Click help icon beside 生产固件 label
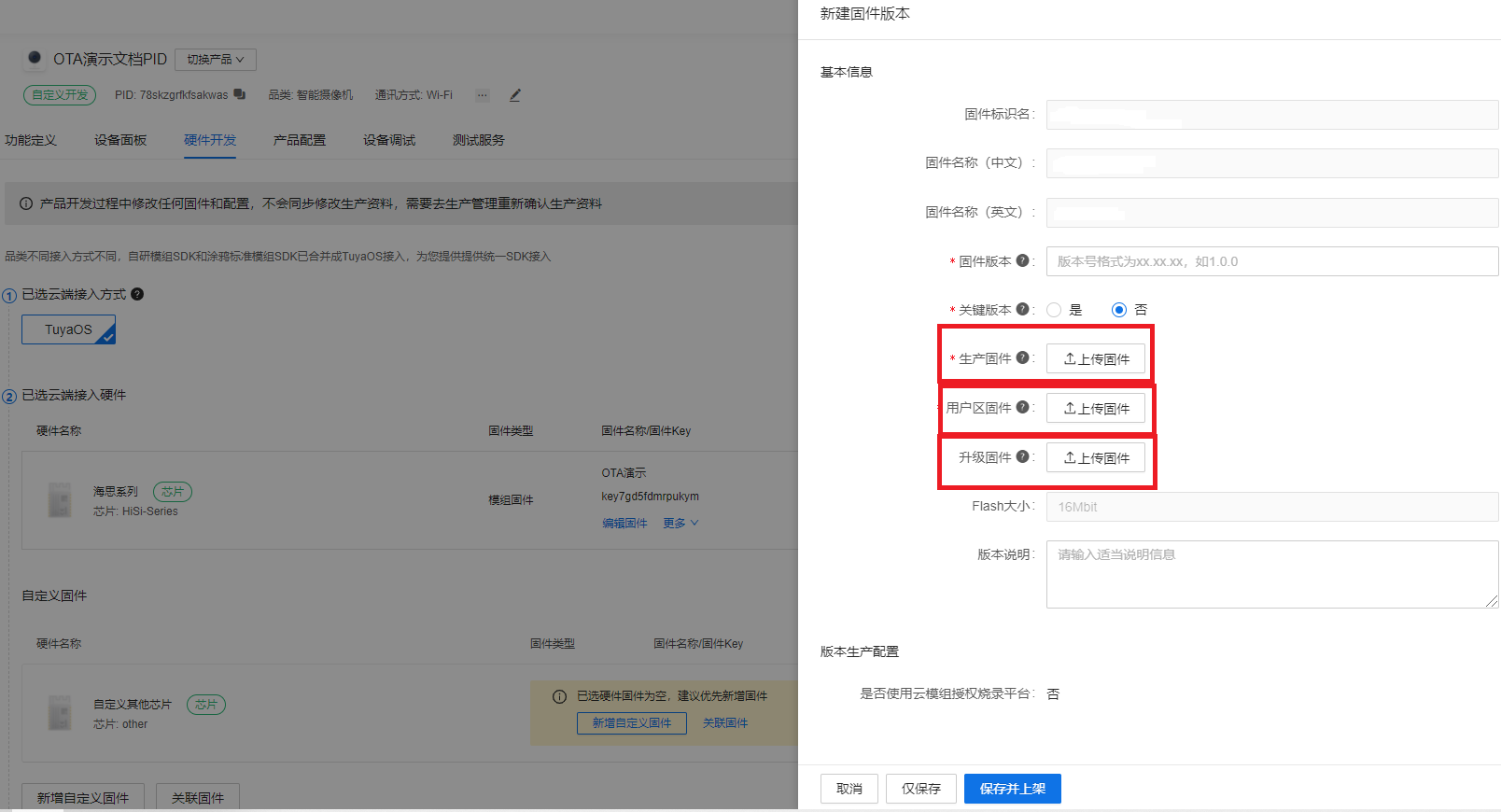 (x=1022, y=357)
